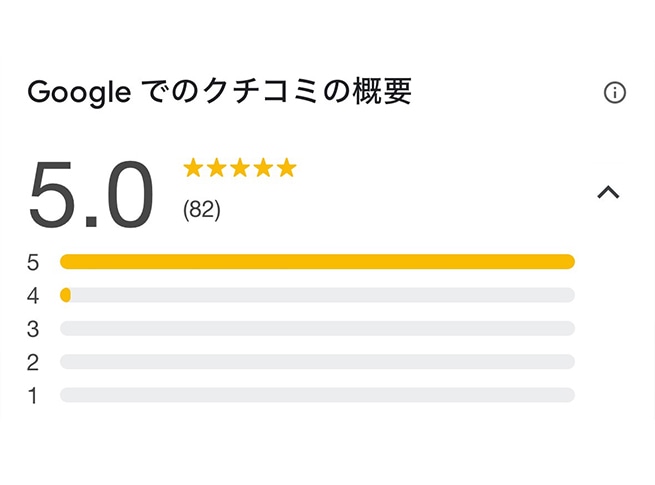Select the 2-star rating bar

coord(317,362)
